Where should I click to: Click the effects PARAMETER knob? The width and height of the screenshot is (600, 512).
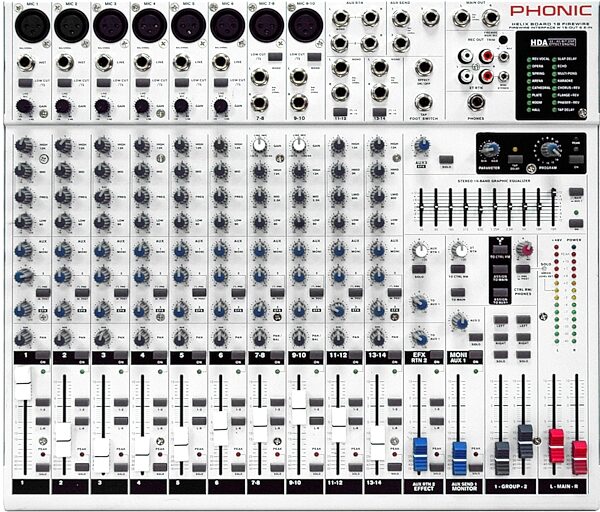pyautogui.click(x=489, y=150)
